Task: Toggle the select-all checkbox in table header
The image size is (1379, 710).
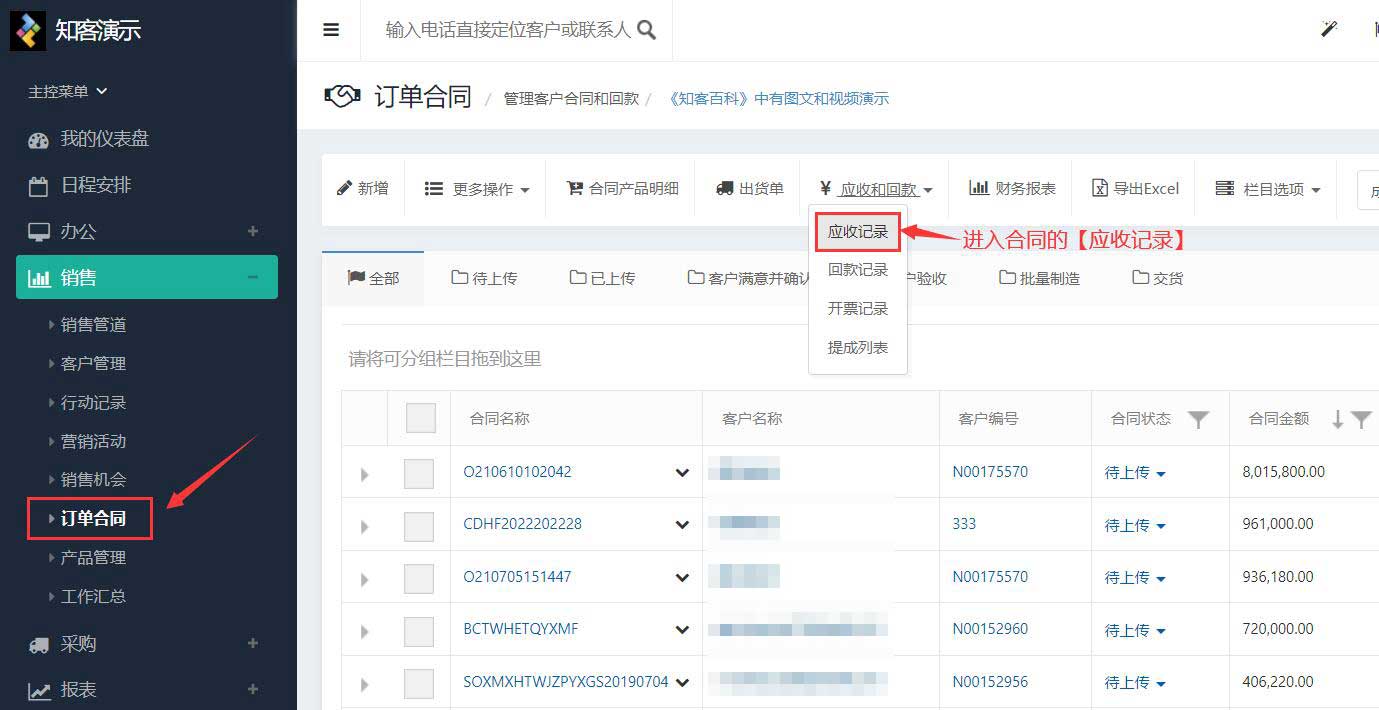Action: 420,419
